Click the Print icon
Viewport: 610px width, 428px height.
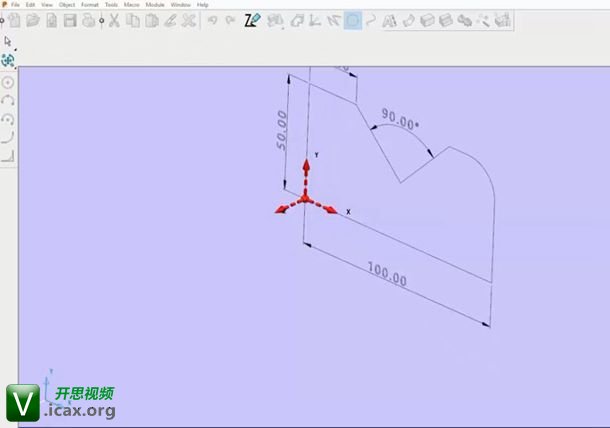pyautogui.click(x=89, y=20)
